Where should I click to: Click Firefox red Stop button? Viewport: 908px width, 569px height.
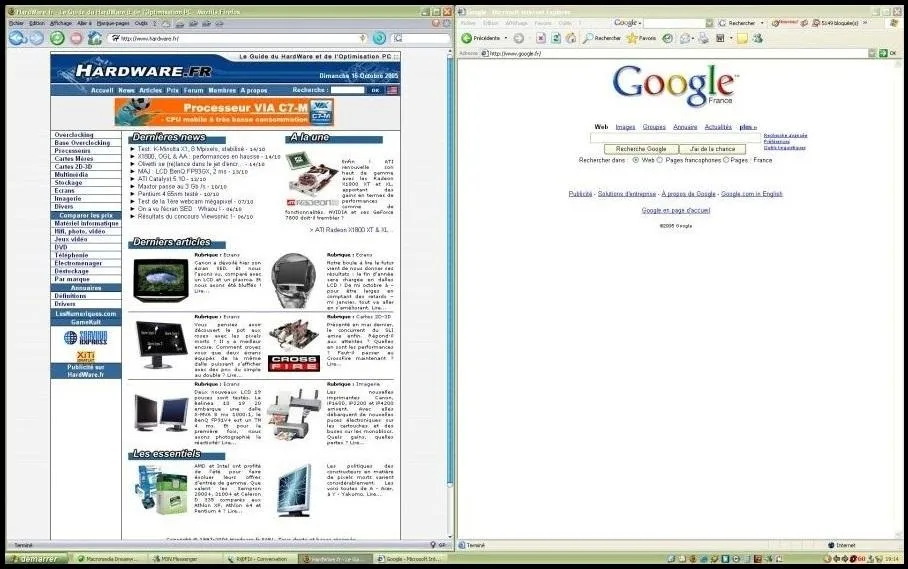pyautogui.click(x=76, y=38)
